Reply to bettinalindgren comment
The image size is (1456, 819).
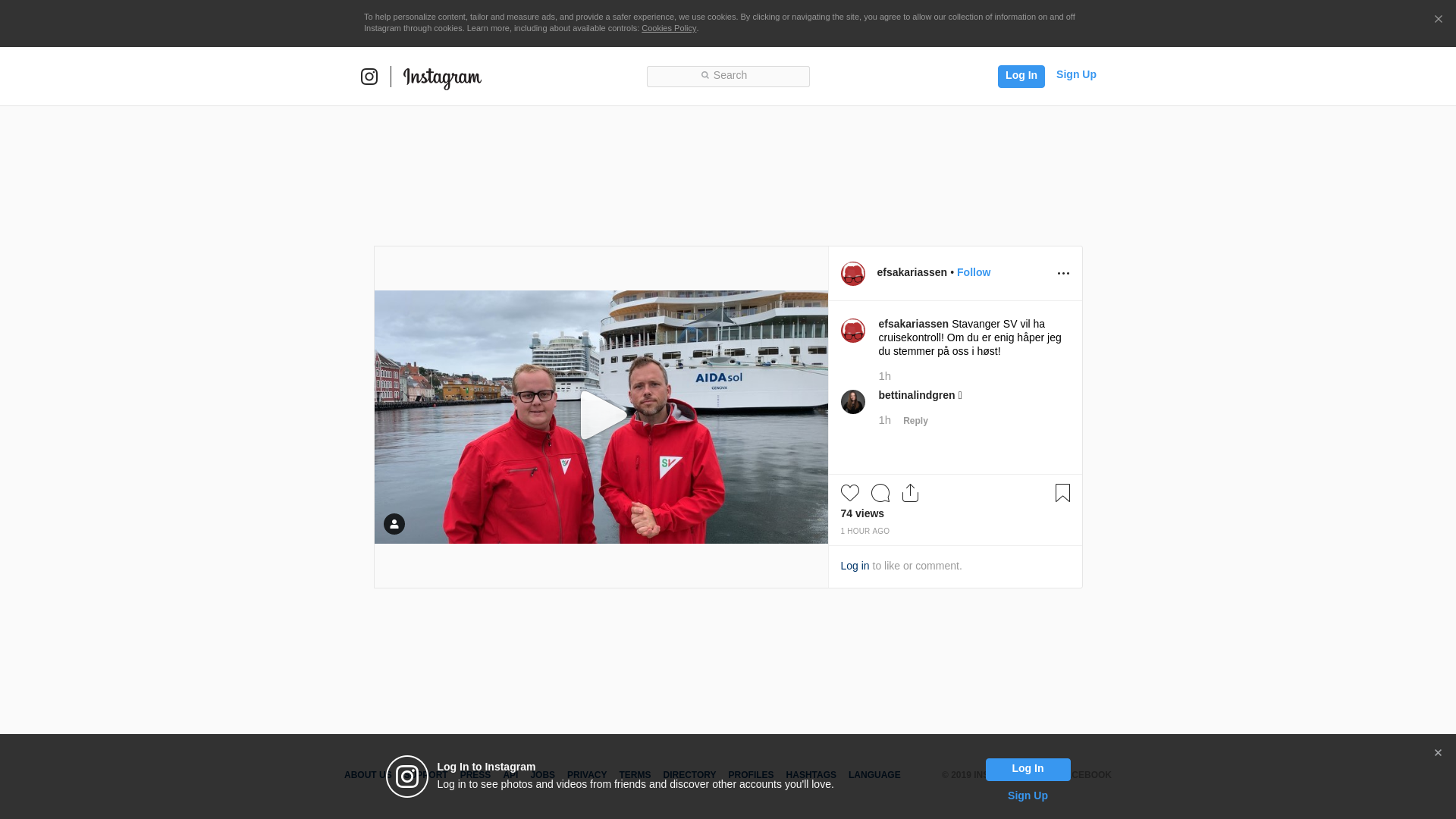click(x=915, y=421)
